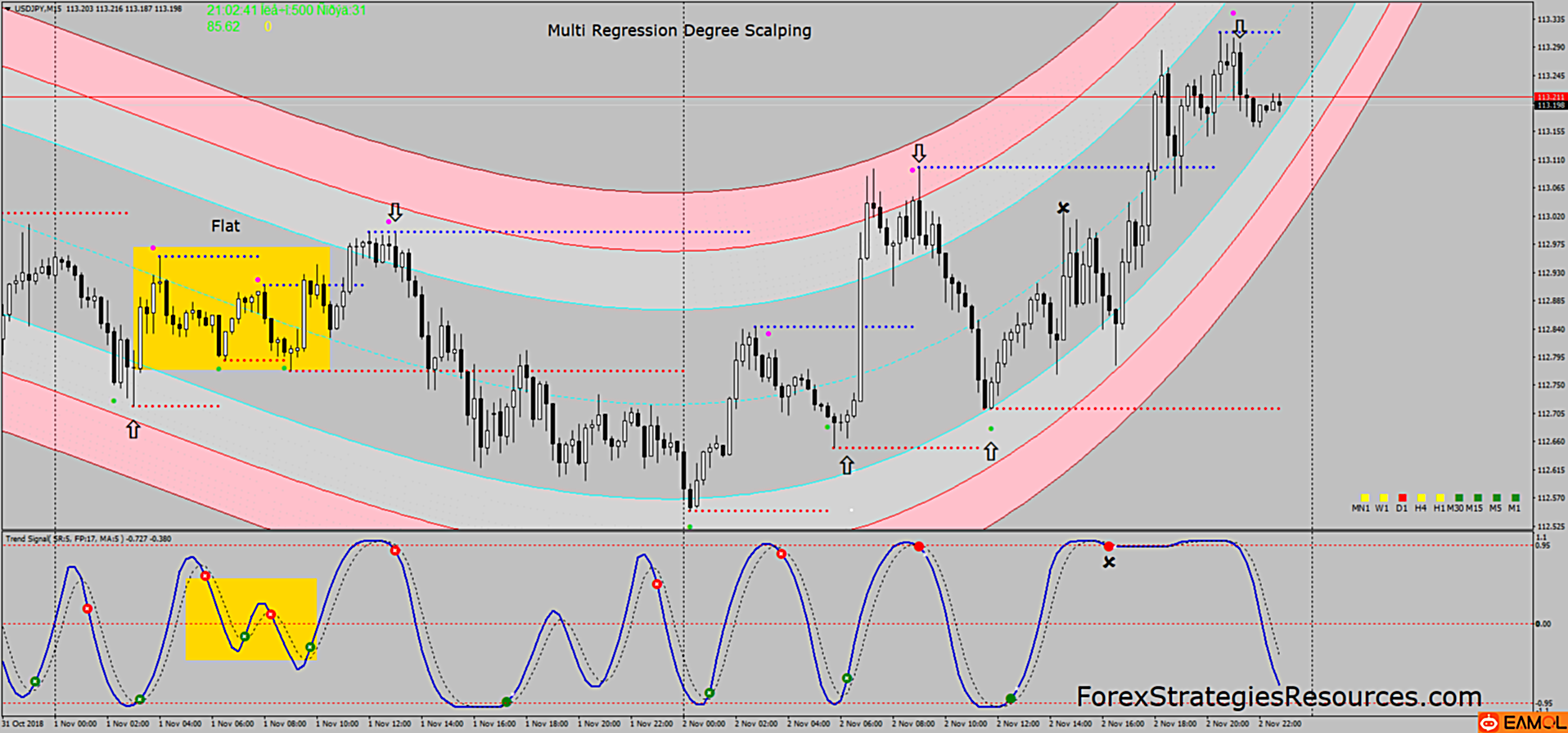Image resolution: width=1568 pixels, height=733 pixels.
Task: Click the '1 Nov 16:00' time label
Action: (x=494, y=724)
